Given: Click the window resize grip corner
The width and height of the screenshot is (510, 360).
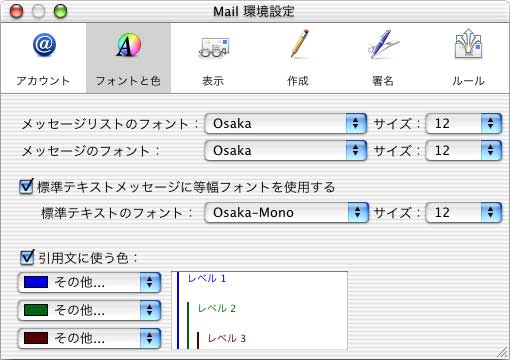Looking at the screenshot, I should pos(502,352).
